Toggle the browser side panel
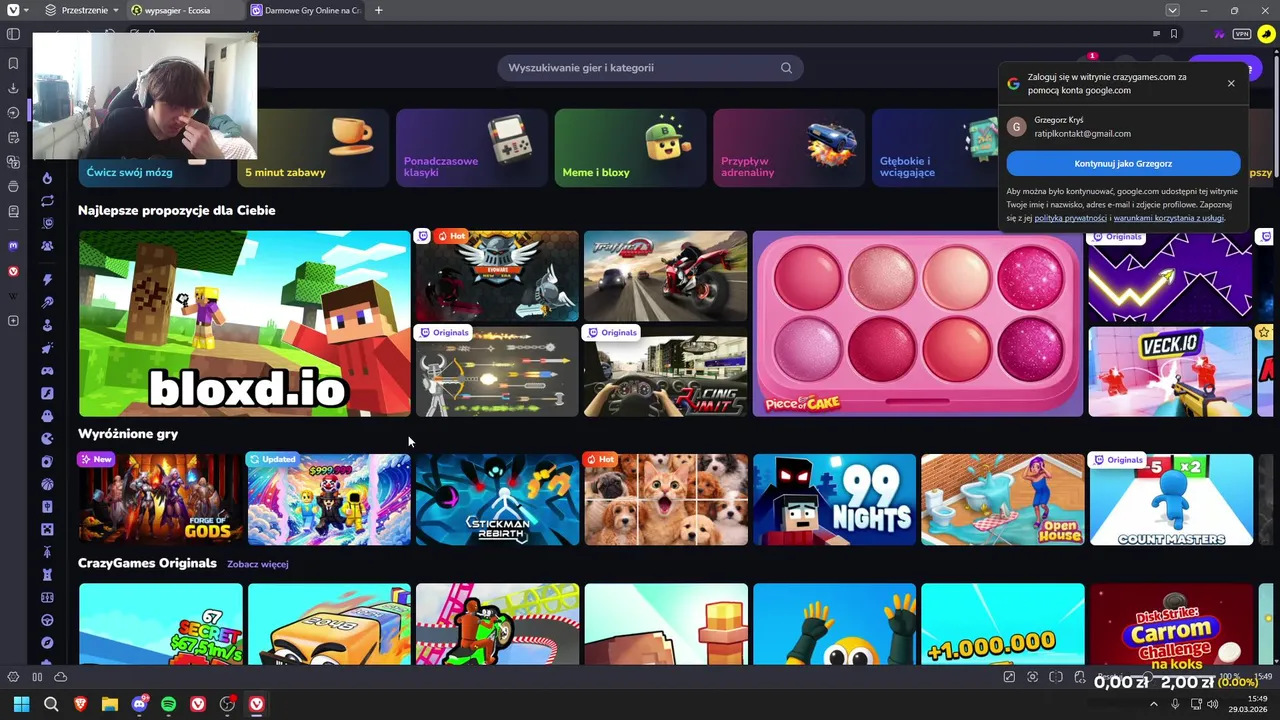 click(x=13, y=34)
